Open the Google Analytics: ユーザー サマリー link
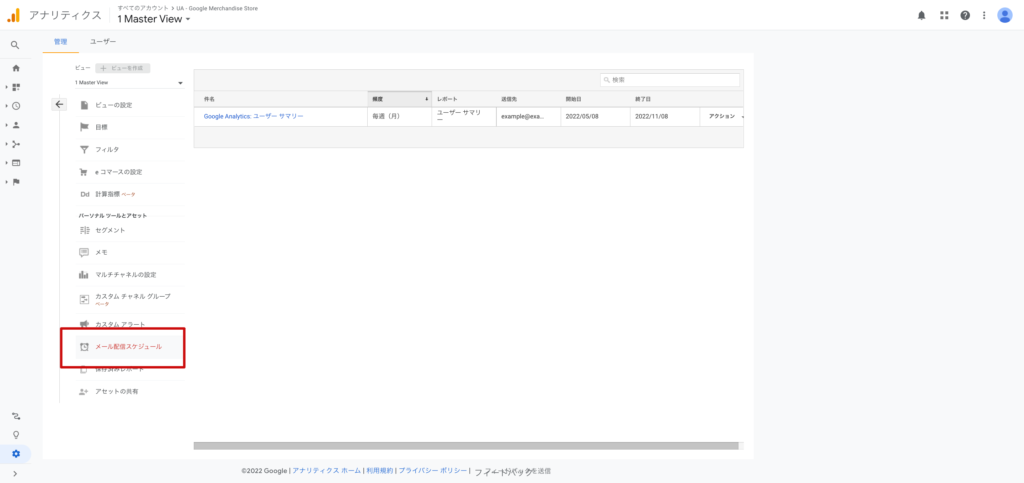 coord(253,116)
